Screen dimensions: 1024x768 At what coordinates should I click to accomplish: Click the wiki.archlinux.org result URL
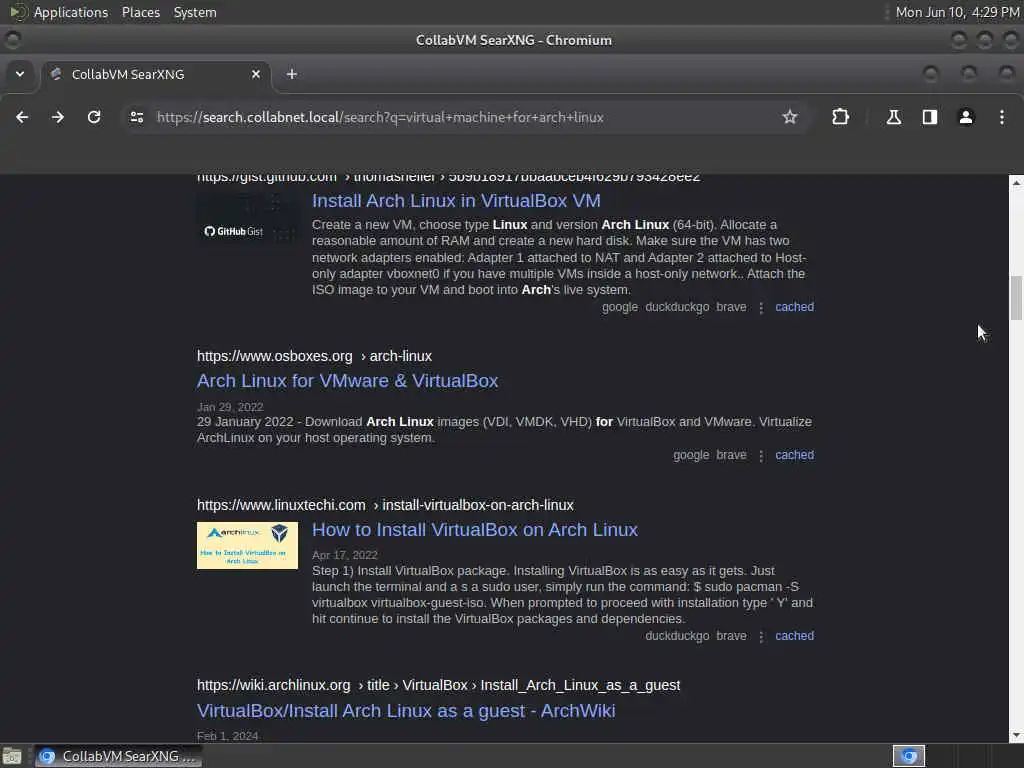point(438,686)
